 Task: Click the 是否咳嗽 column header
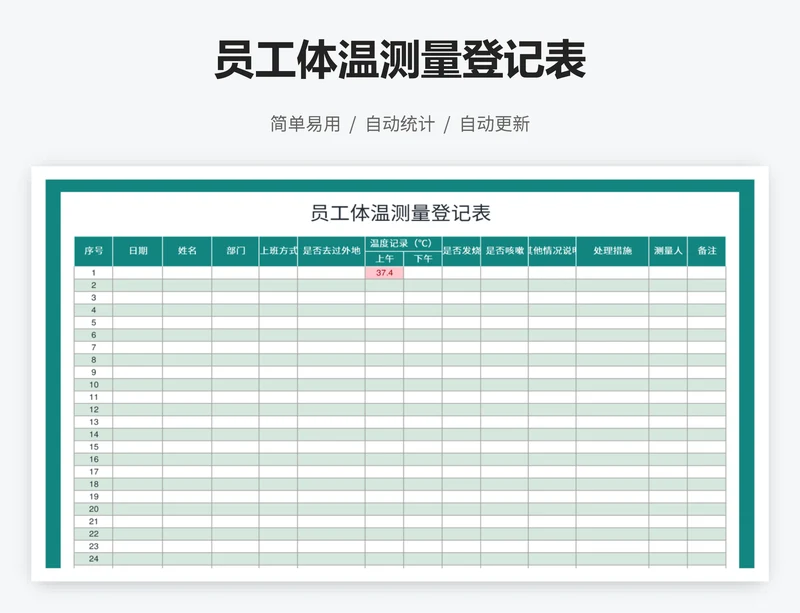pyautogui.click(x=505, y=251)
